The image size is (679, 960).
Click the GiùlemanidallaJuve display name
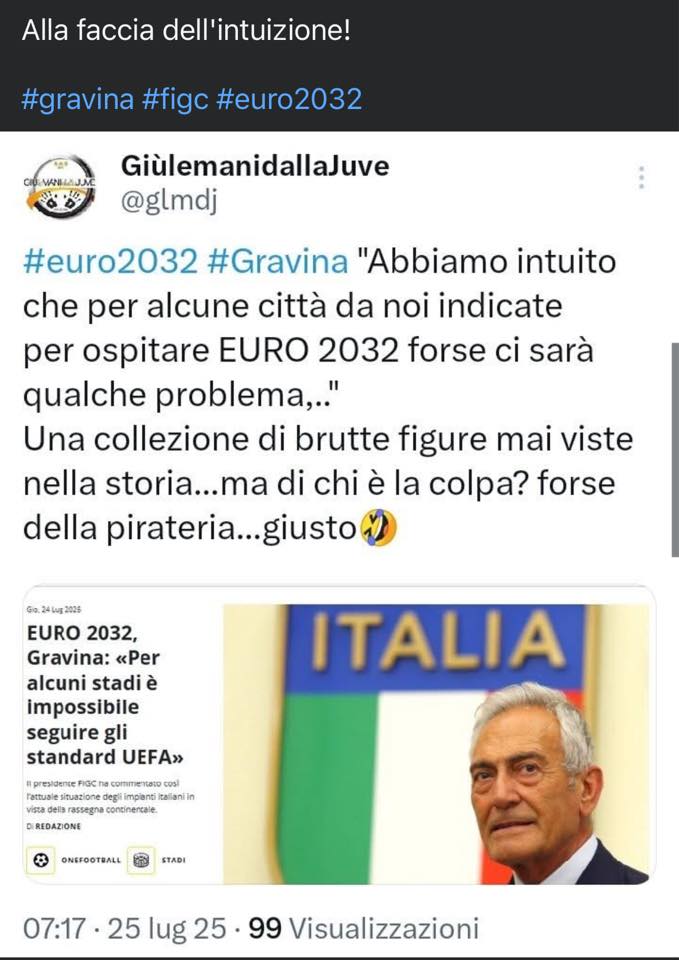click(255, 165)
